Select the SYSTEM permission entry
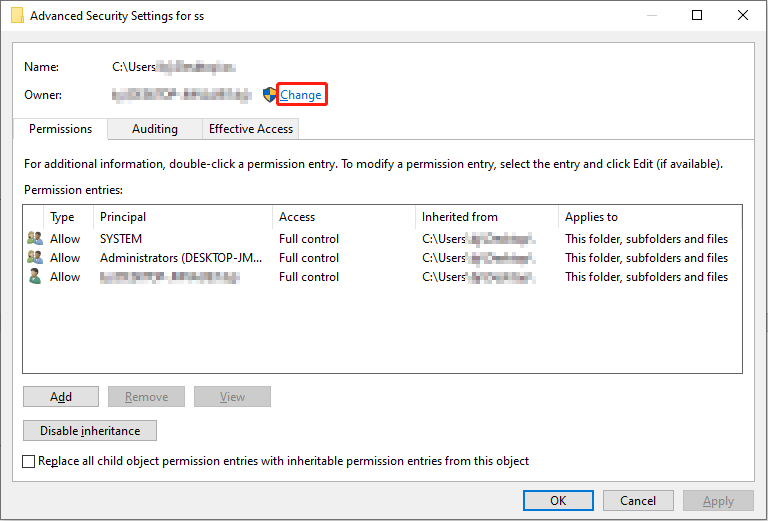768x521 pixels. click(x=121, y=239)
